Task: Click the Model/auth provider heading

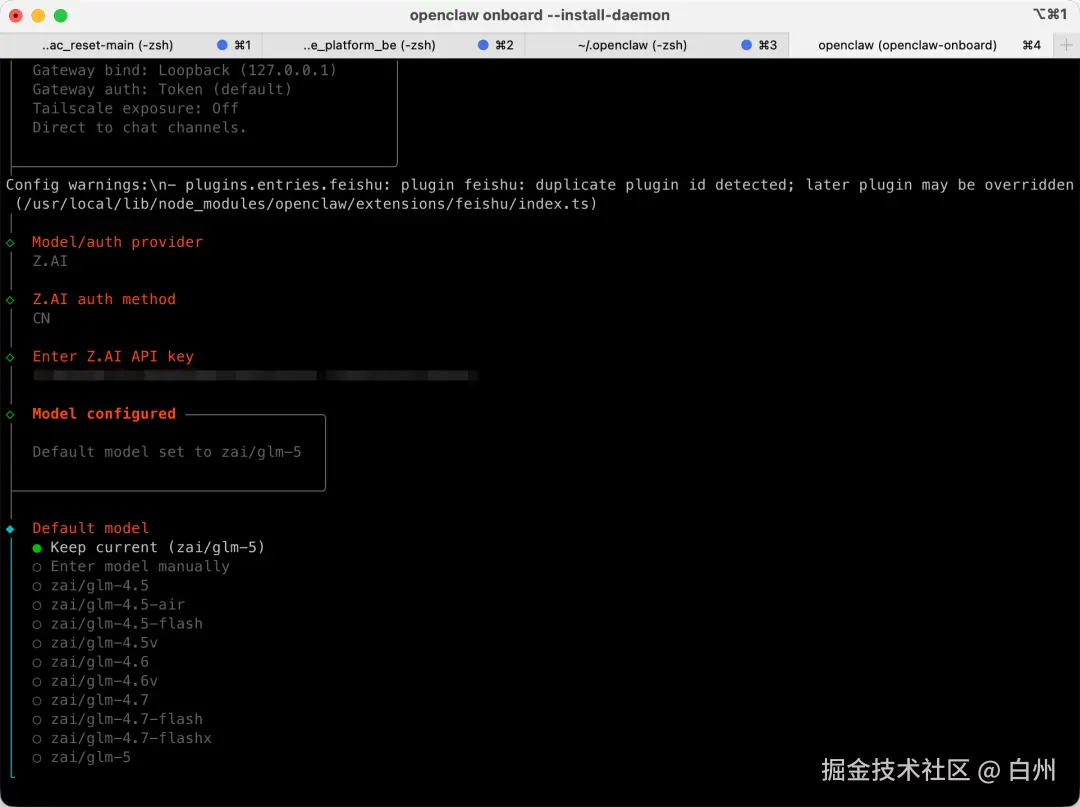Action: (x=117, y=242)
